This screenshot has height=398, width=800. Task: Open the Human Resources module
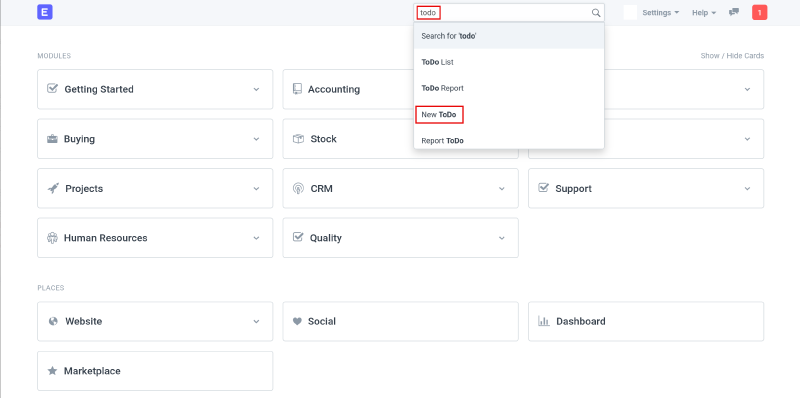pyautogui.click(x=155, y=238)
